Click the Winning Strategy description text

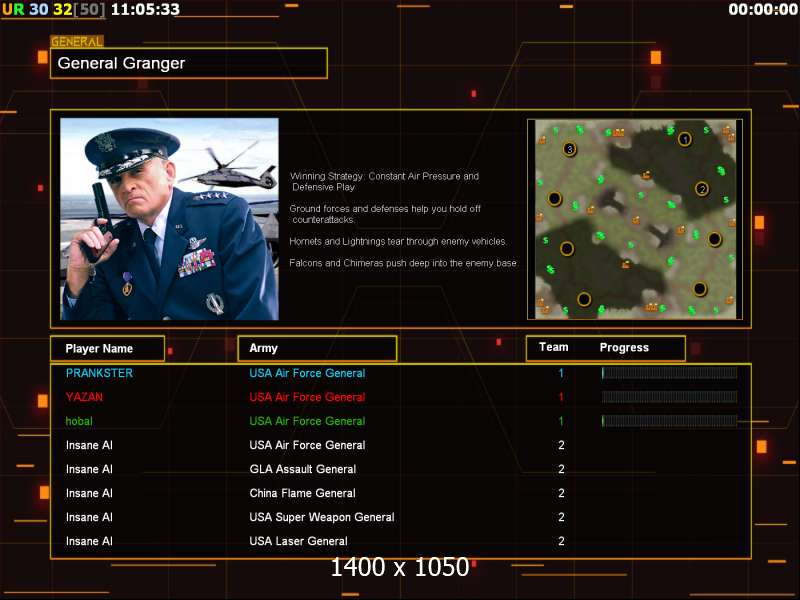pyautogui.click(x=384, y=182)
